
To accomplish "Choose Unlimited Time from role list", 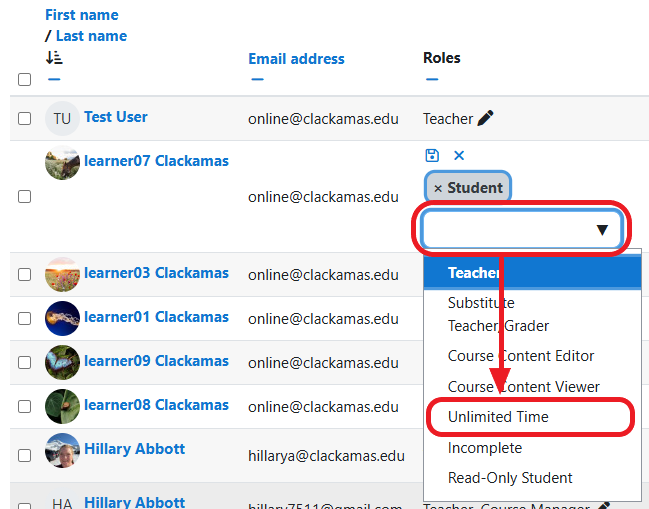I will pos(498,417).
